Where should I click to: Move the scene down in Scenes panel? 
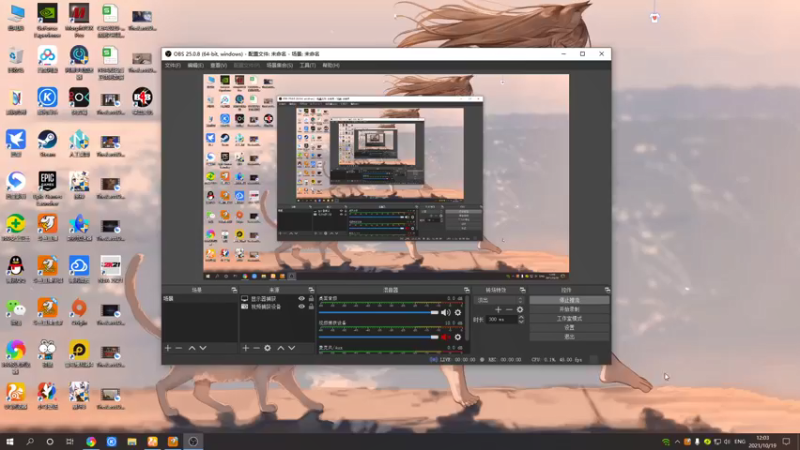[x=203, y=348]
